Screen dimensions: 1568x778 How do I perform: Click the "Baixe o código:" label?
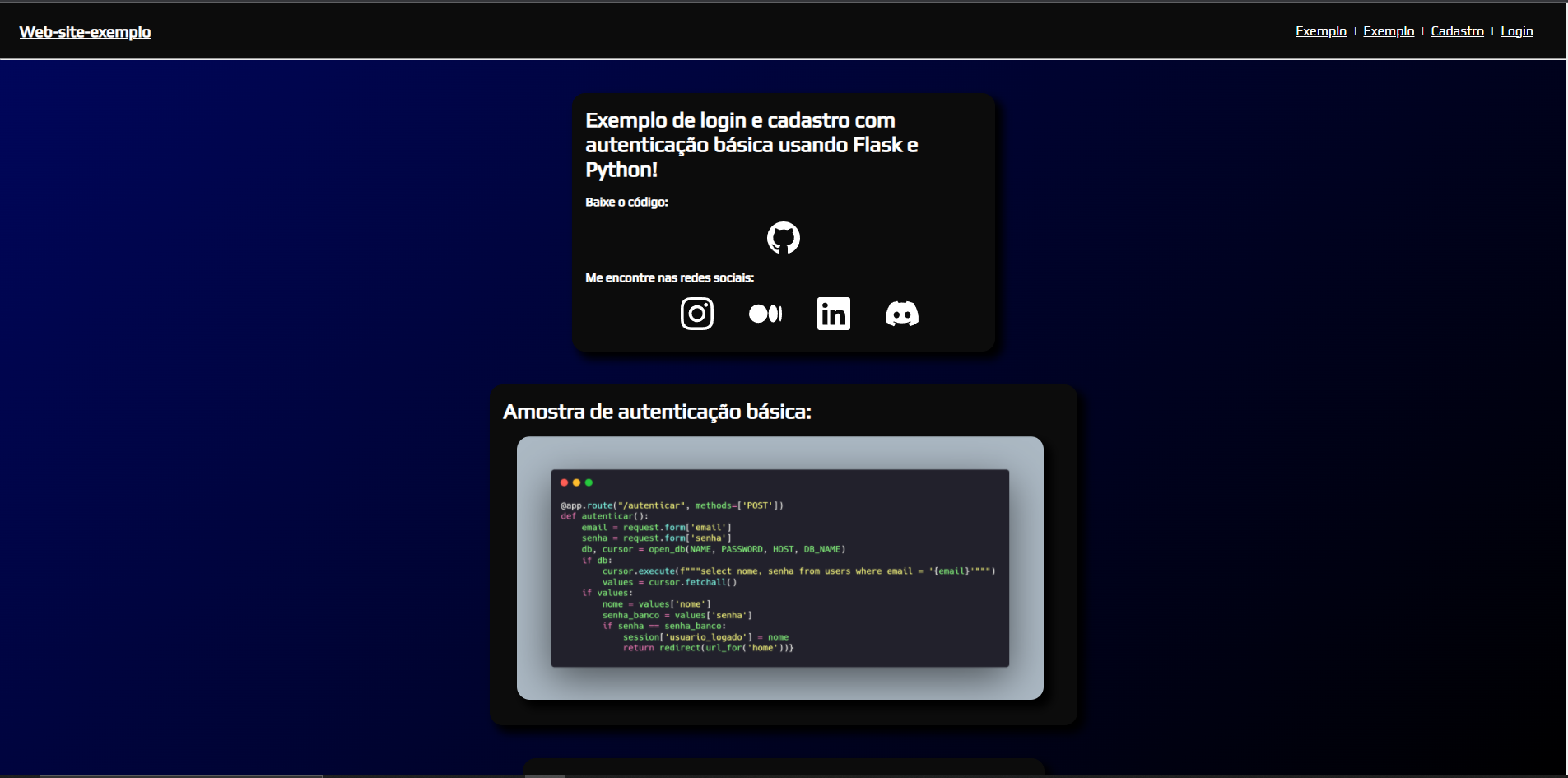tap(626, 203)
